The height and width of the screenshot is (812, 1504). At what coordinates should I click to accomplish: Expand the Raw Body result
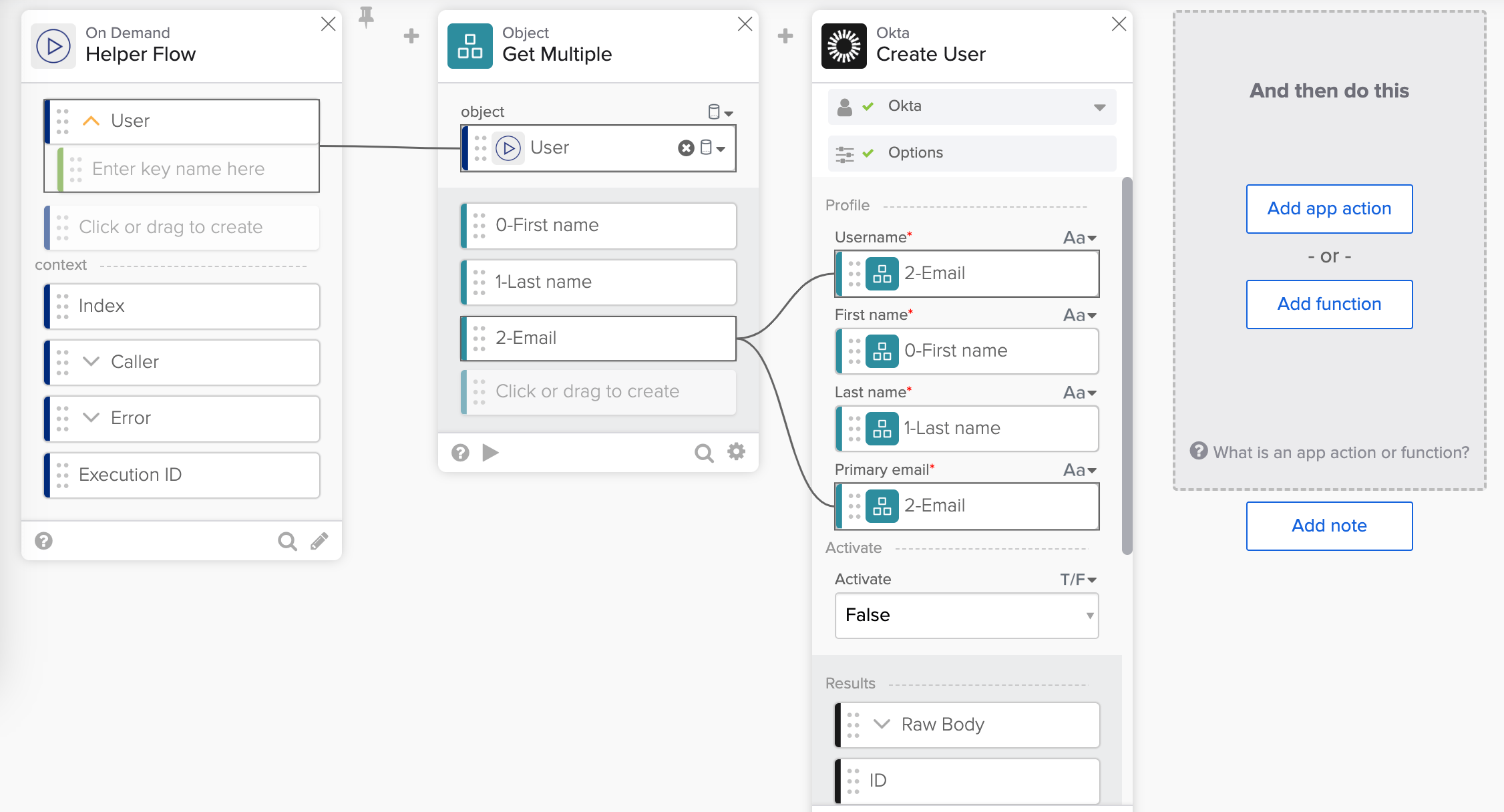pos(882,725)
